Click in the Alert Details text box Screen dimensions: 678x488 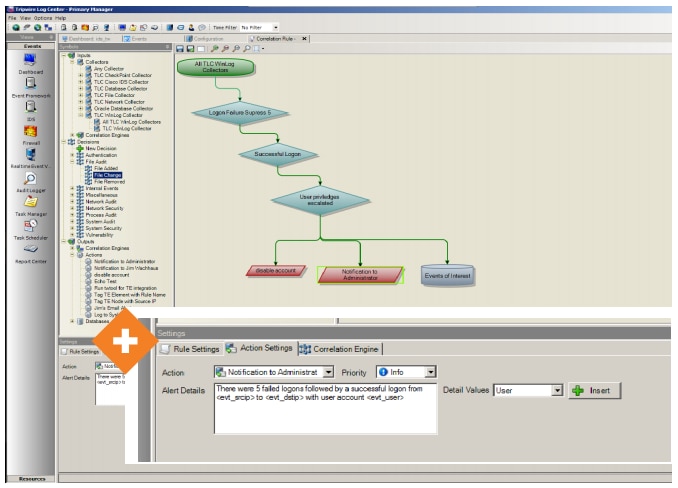(x=326, y=408)
